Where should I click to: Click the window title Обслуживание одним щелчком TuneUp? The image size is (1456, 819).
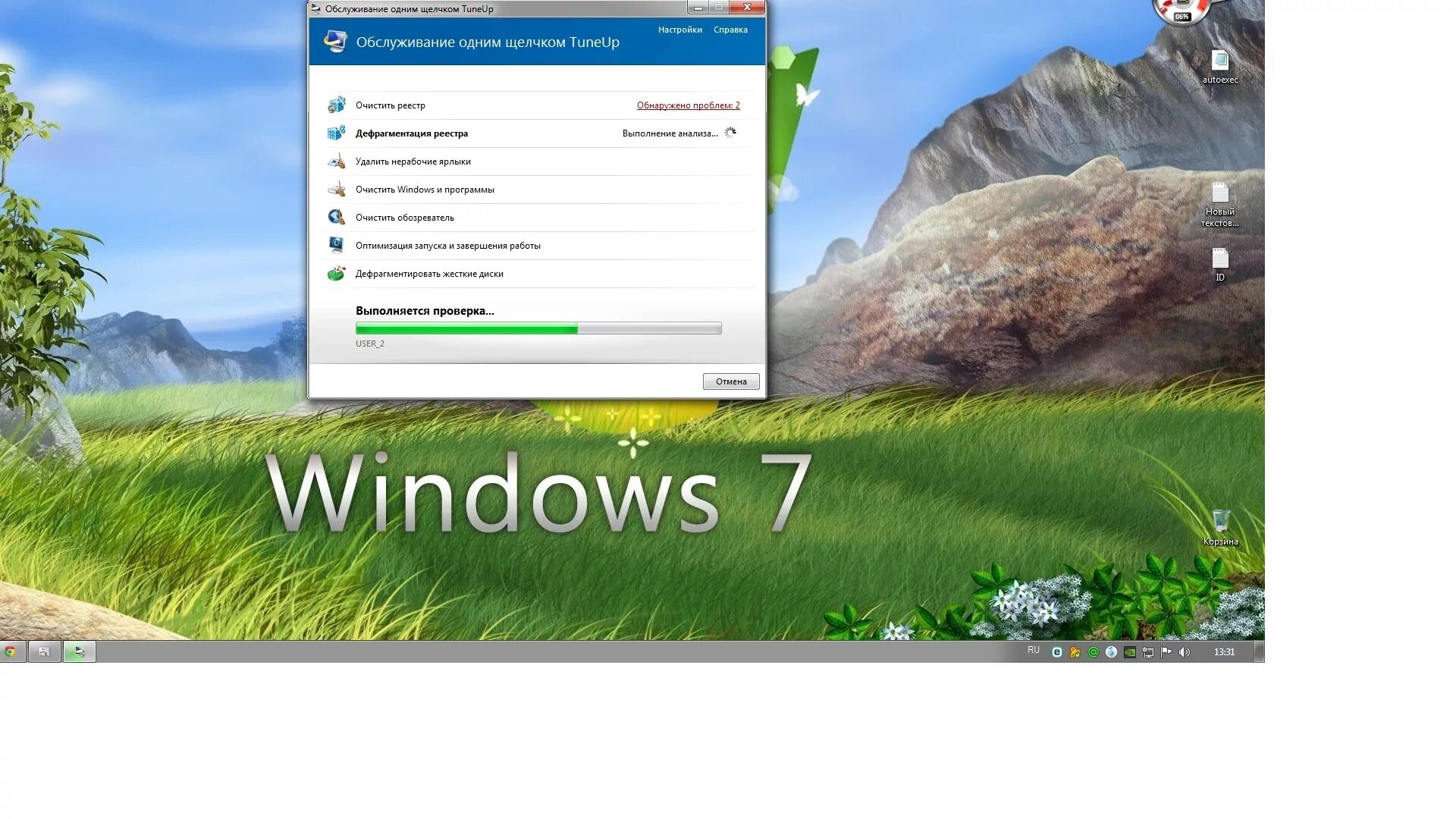[x=409, y=9]
